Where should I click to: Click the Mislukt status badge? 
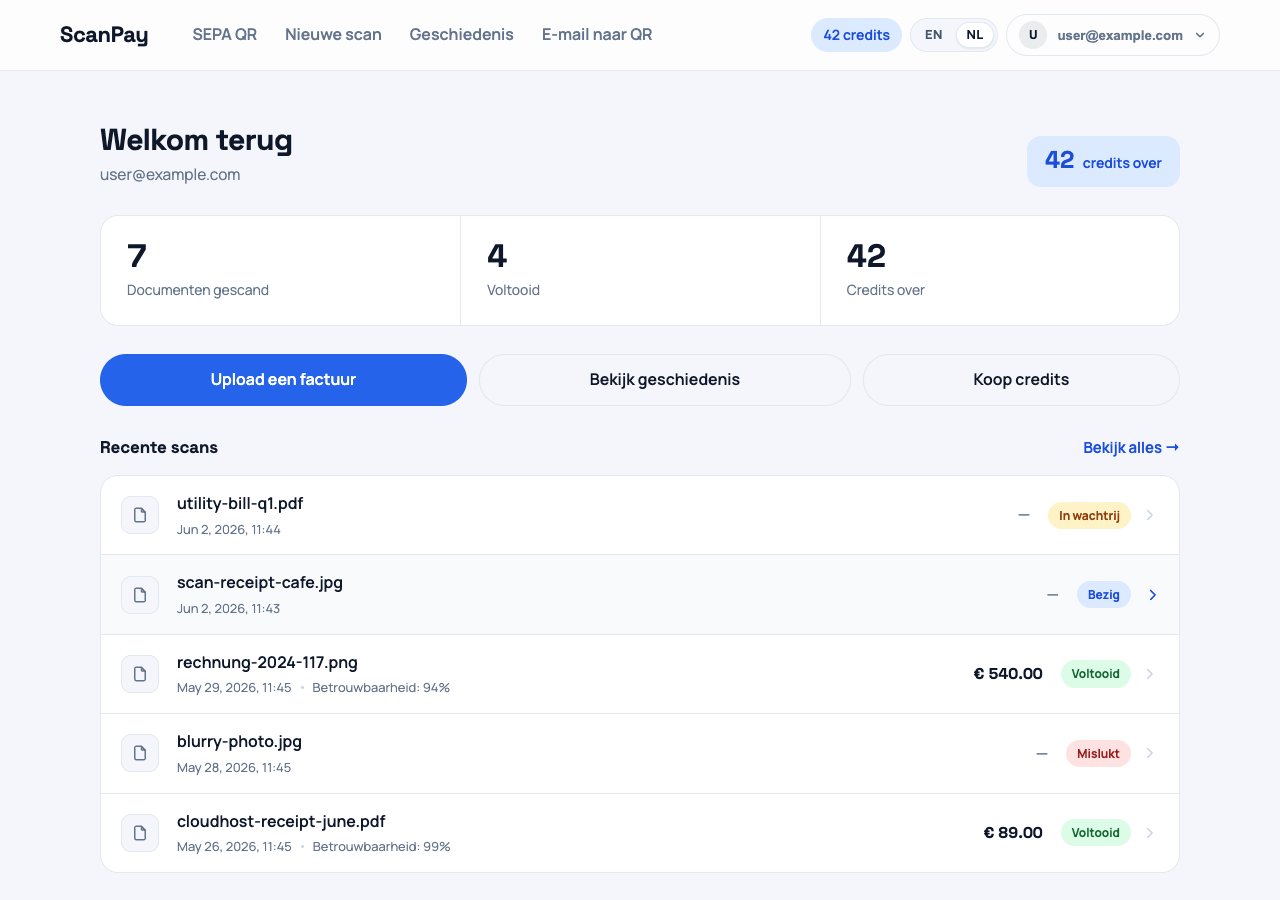[x=1098, y=753]
